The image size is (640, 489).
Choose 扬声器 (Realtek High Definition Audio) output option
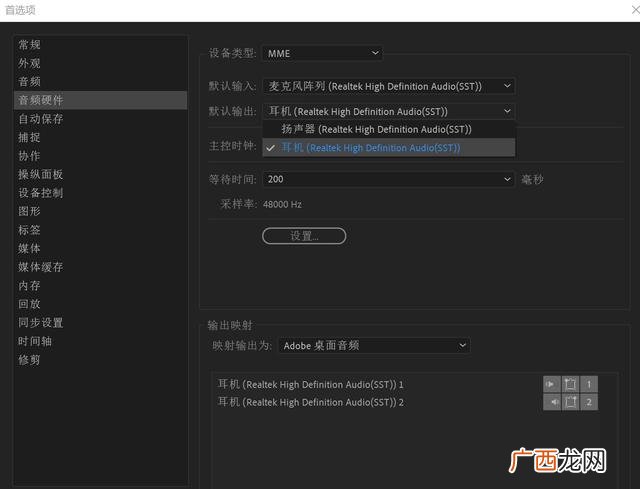389,129
